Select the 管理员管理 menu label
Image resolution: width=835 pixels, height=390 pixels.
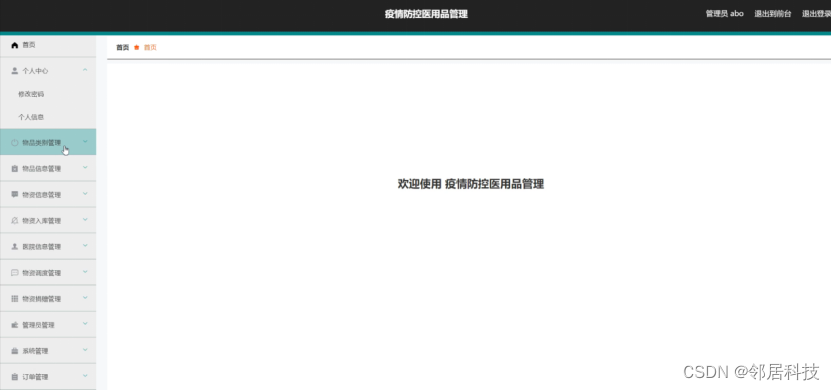tap(38, 325)
